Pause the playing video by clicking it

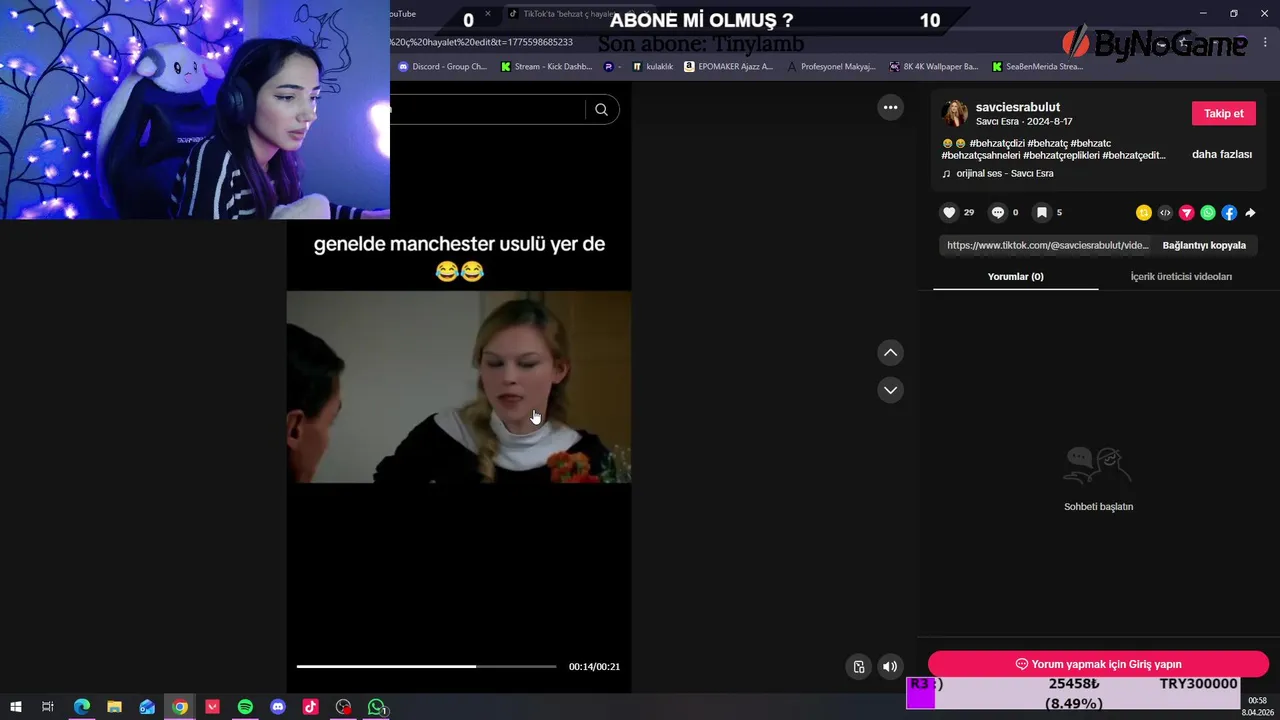pyautogui.click(x=459, y=387)
